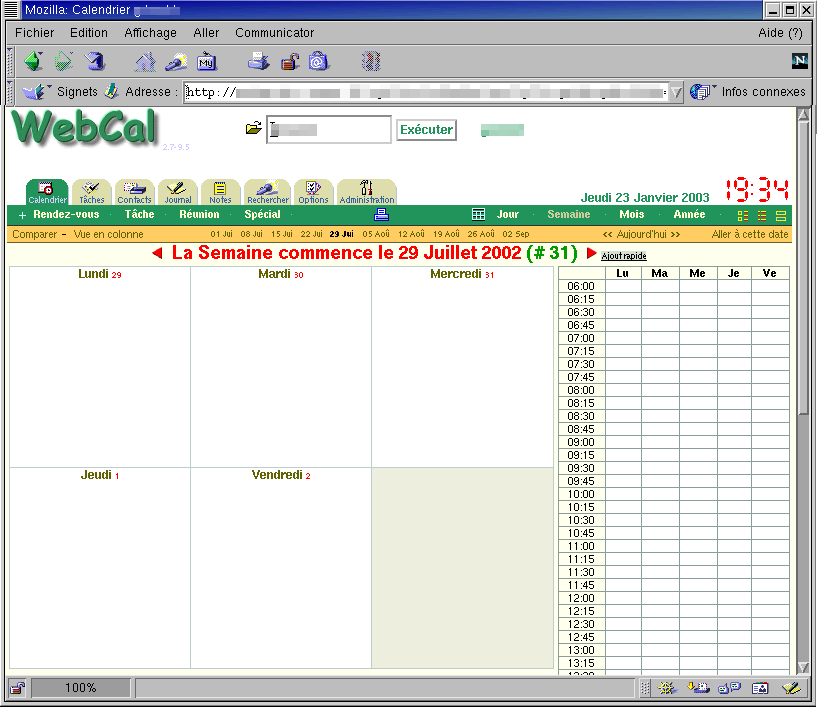
Task: Click the status bar lock icon
Action: click(x=18, y=688)
